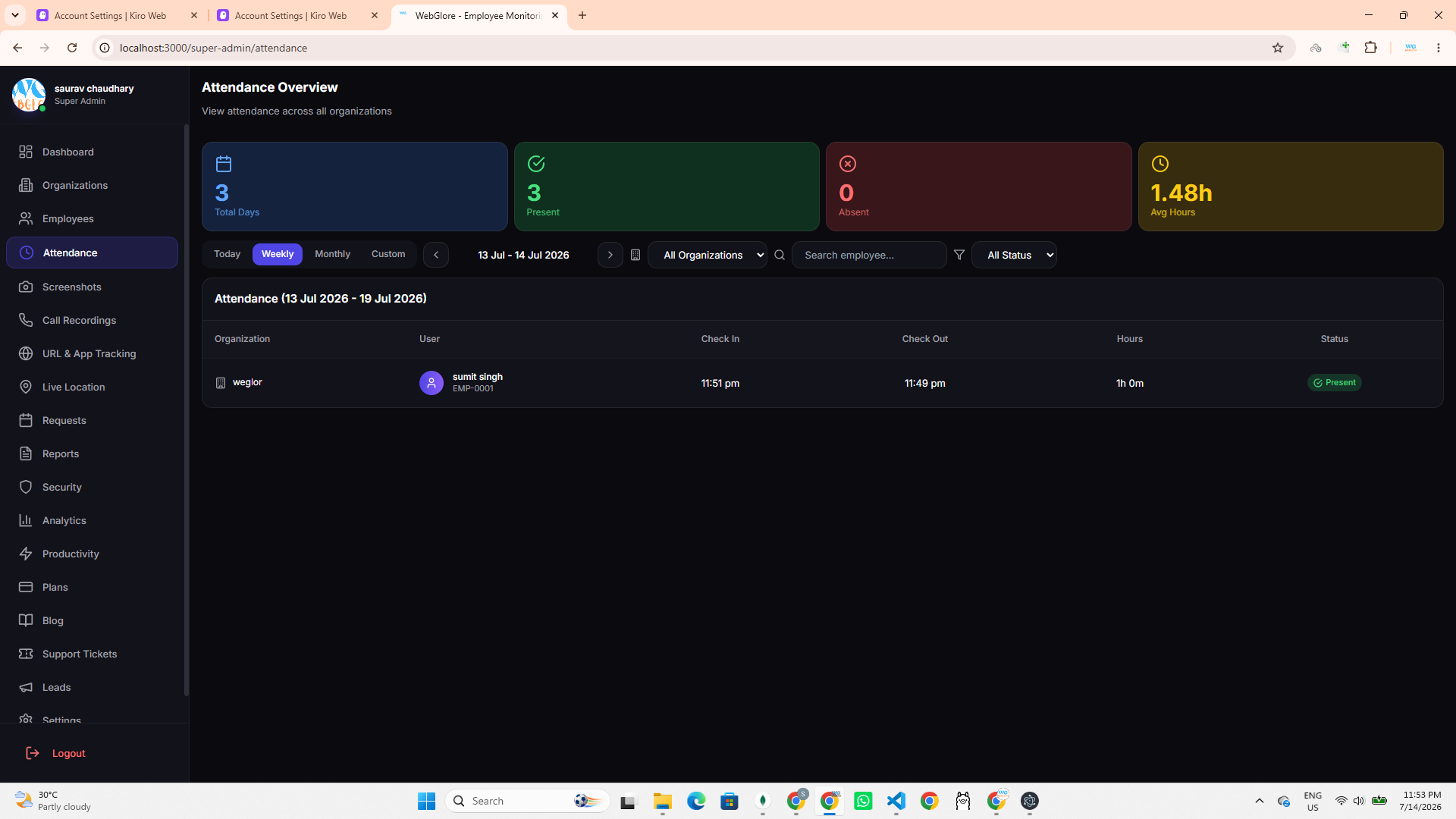The image size is (1456, 819).
Task: Click the 13 Jul - 14 Jul 2026 date range
Action: (523, 255)
